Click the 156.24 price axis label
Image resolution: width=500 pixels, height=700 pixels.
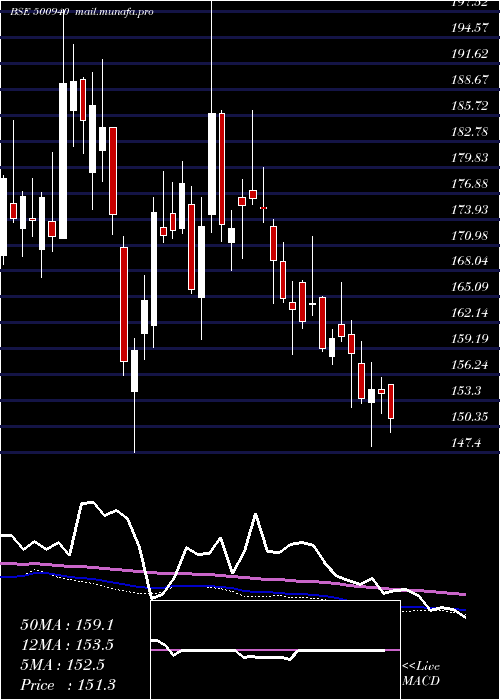pyautogui.click(x=469, y=365)
